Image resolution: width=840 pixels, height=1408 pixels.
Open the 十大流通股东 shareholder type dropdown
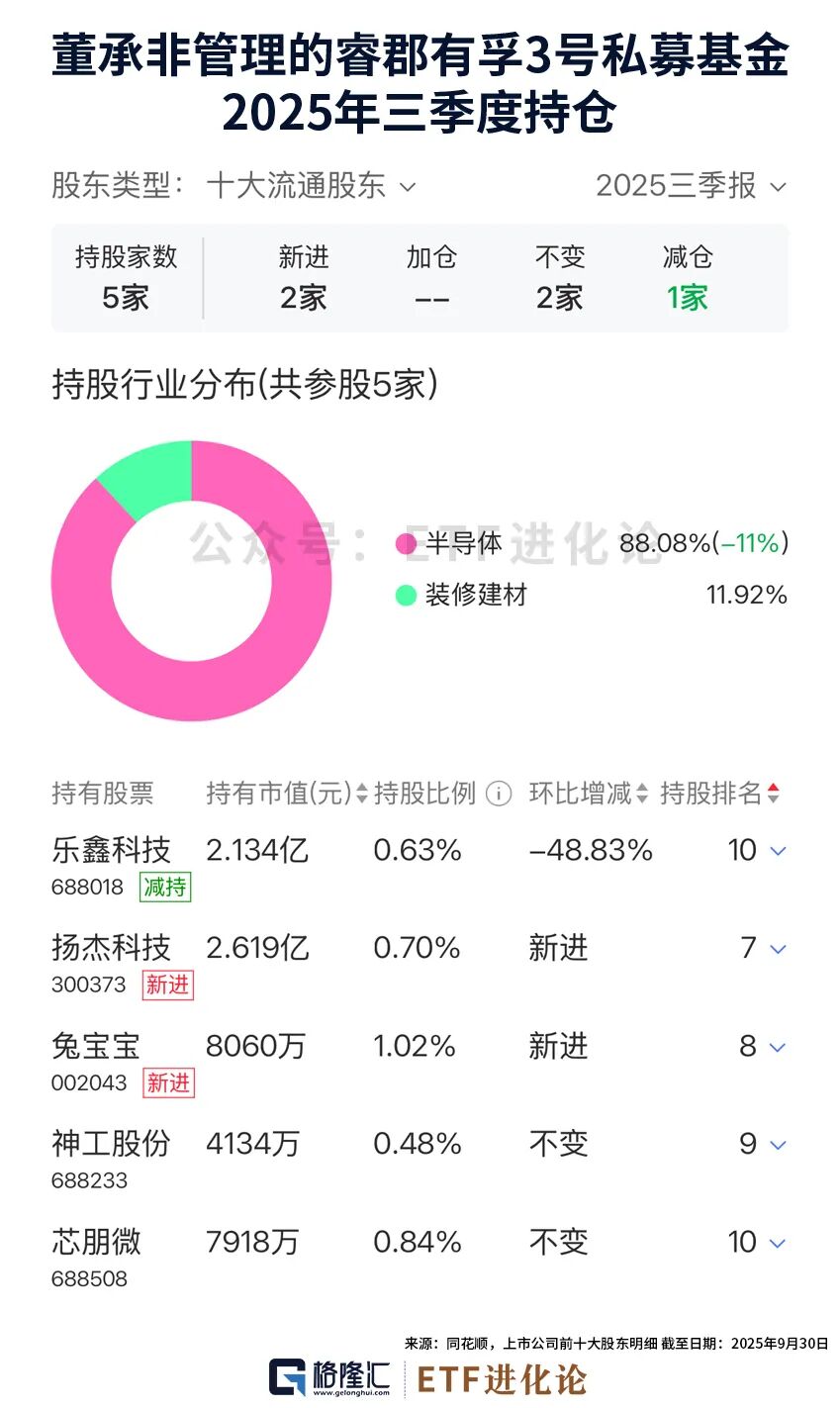pyautogui.click(x=311, y=186)
